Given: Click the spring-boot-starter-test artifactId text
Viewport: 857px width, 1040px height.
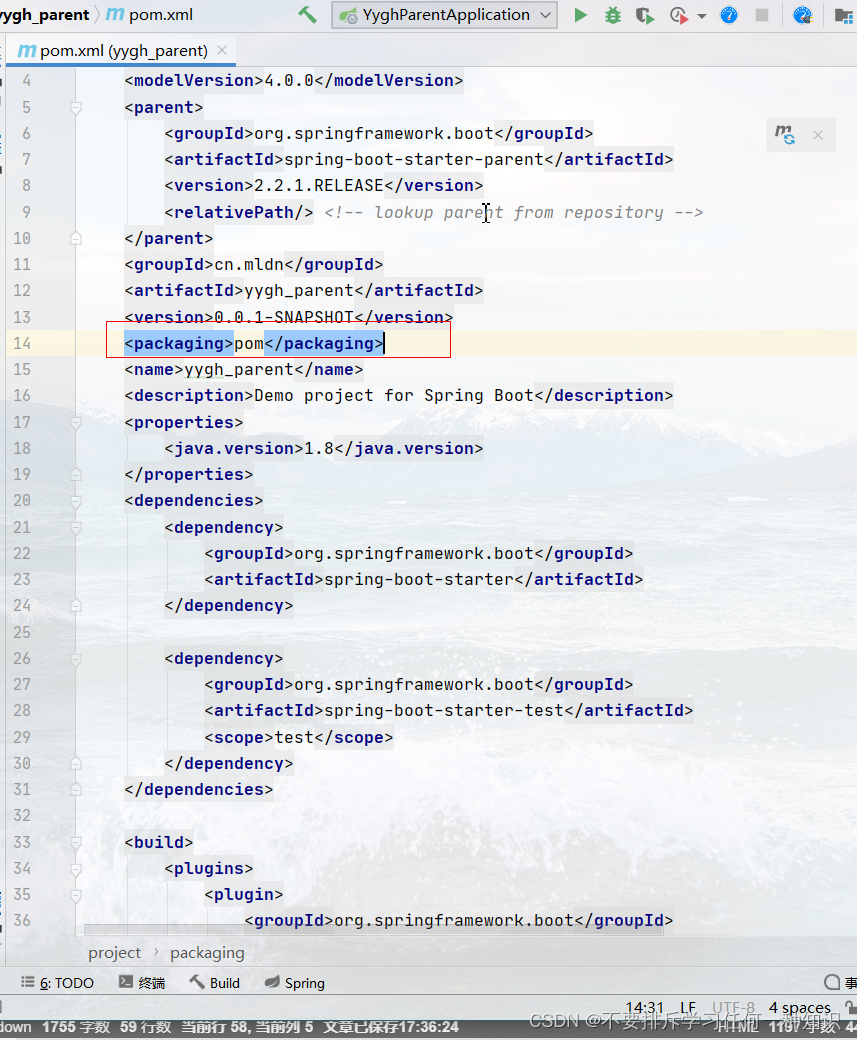Looking at the screenshot, I should click(444, 710).
